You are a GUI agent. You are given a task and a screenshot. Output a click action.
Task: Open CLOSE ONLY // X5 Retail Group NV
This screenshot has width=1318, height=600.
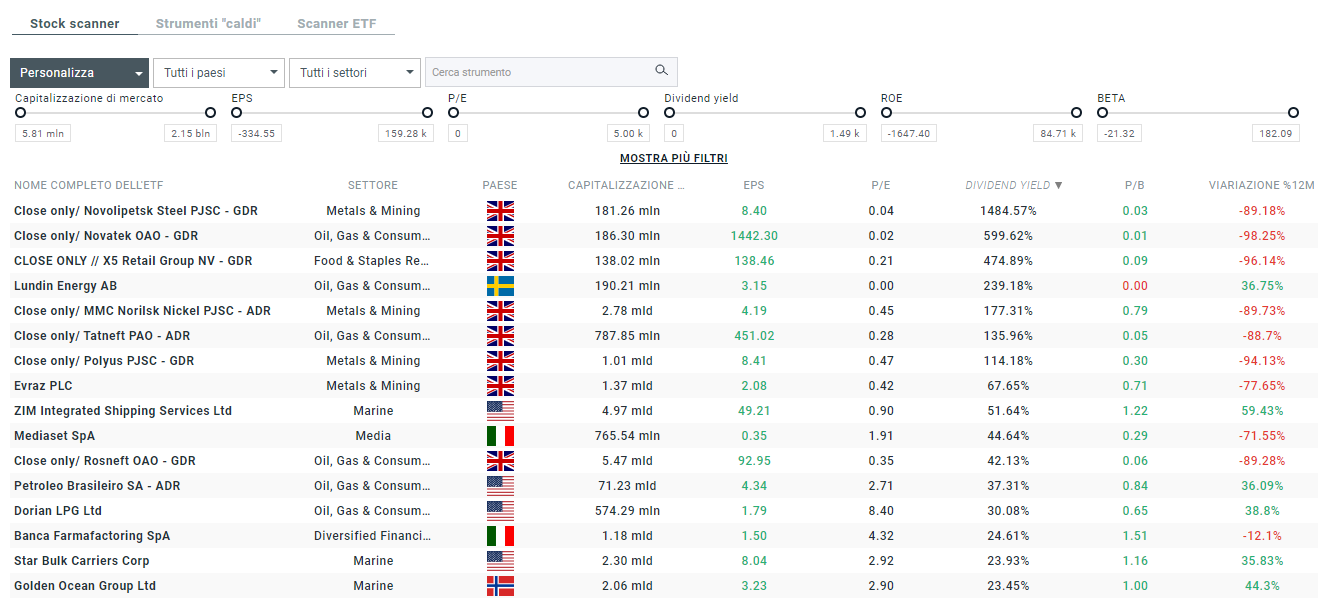click(x=133, y=261)
